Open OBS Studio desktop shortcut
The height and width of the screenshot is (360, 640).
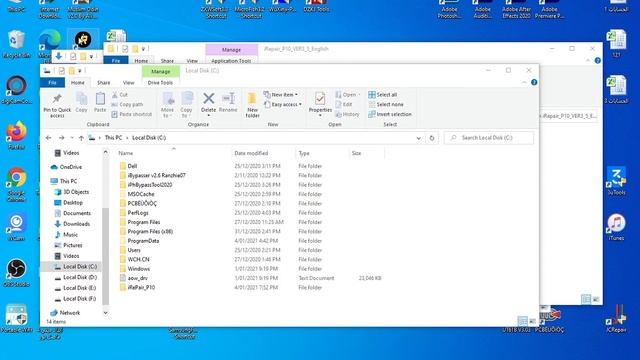[16, 272]
